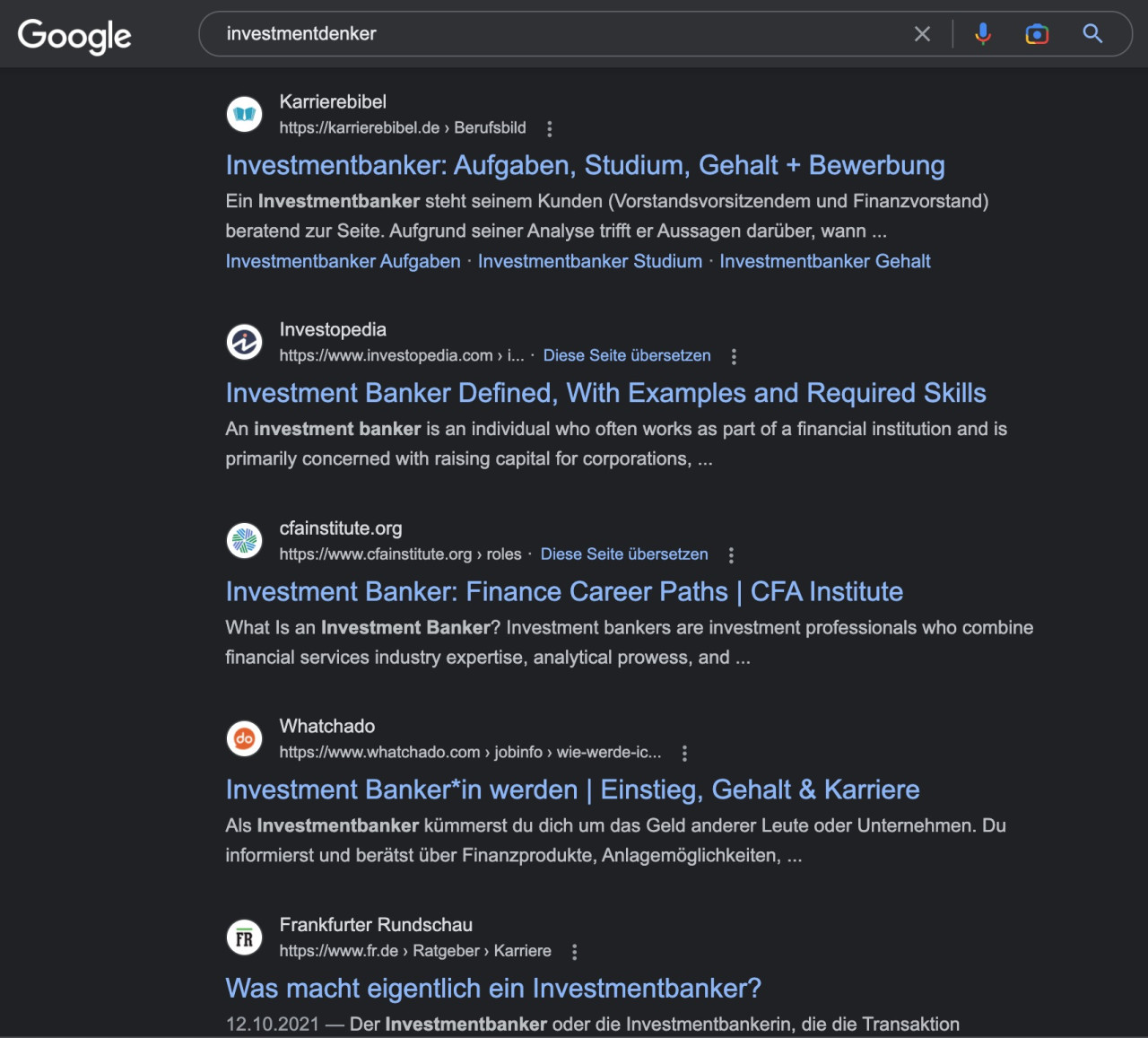Click the Investopedia site favicon
Screen dimensions: 1148x1038
pos(245,342)
